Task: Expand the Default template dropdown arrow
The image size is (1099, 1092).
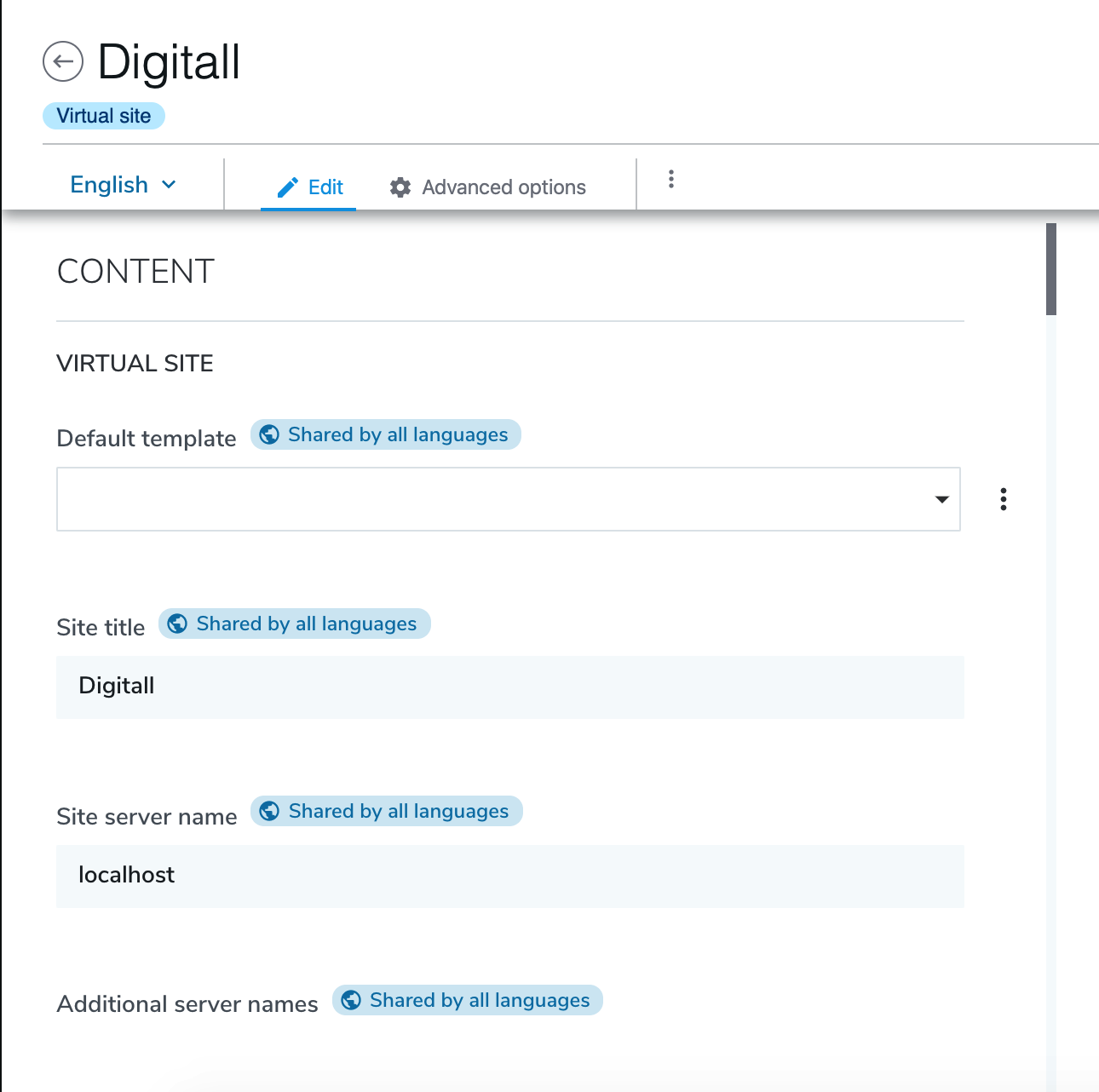Action: click(x=941, y=499)
